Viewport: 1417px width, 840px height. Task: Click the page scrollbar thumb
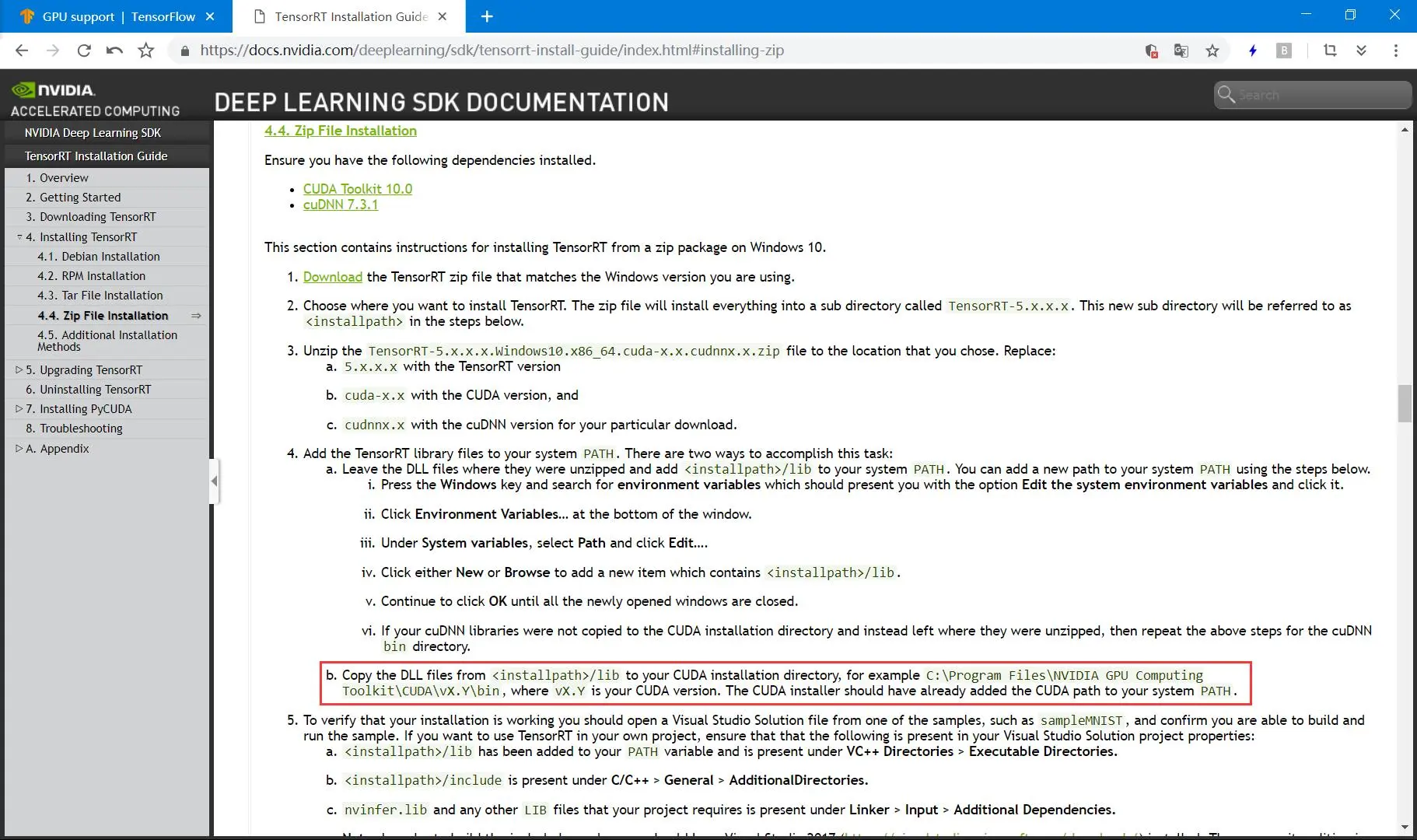tap(1405, 404)
